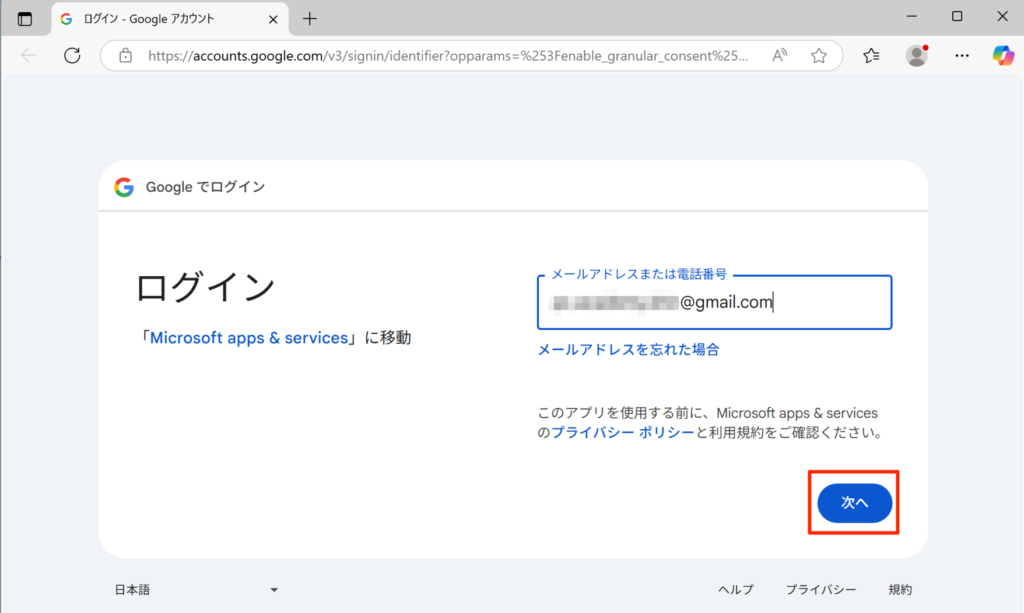The height and width of the screenshot is (613, 1024).
Task: Open the ヘルプ footer link
Action: click(736, 589)
